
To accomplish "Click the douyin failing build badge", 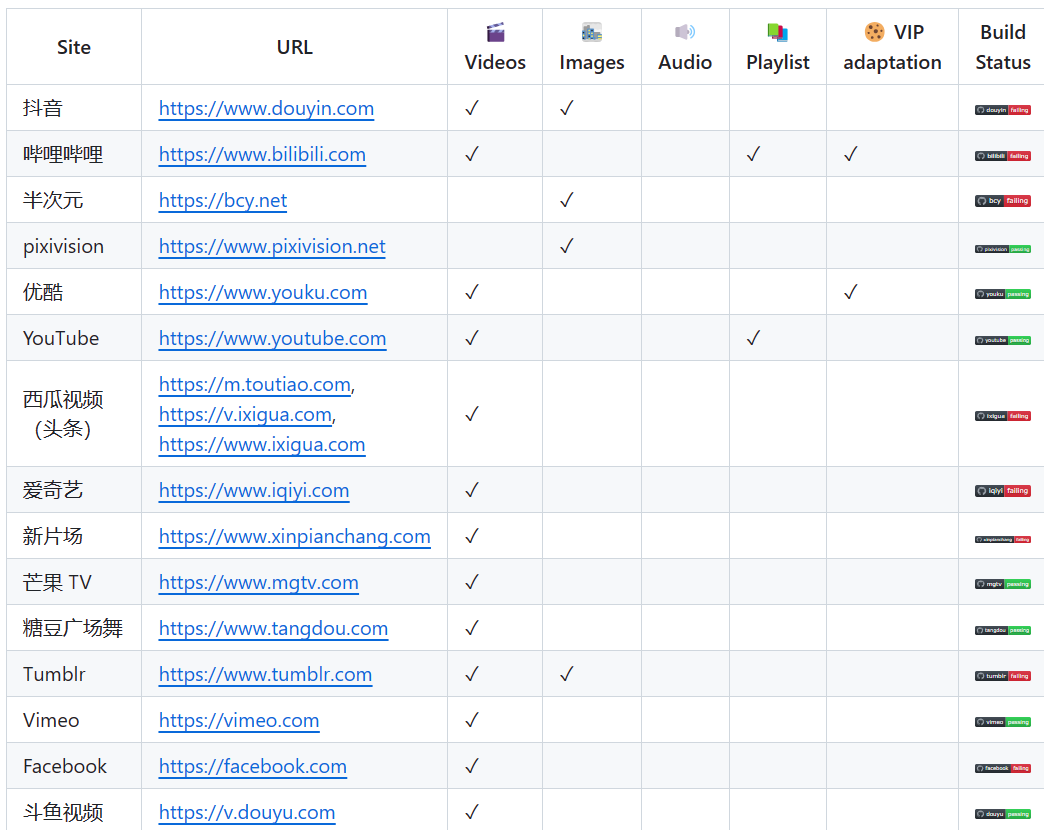I will (1002, 110).
